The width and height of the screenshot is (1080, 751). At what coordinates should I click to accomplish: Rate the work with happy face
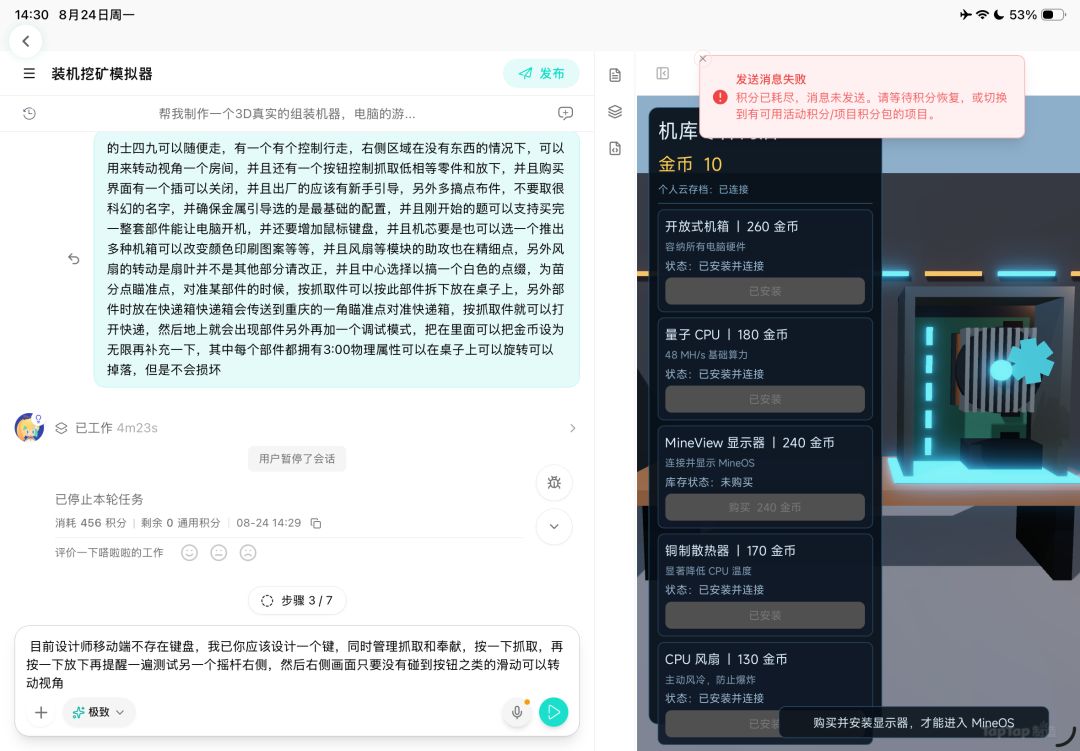(x=189, y=553)
